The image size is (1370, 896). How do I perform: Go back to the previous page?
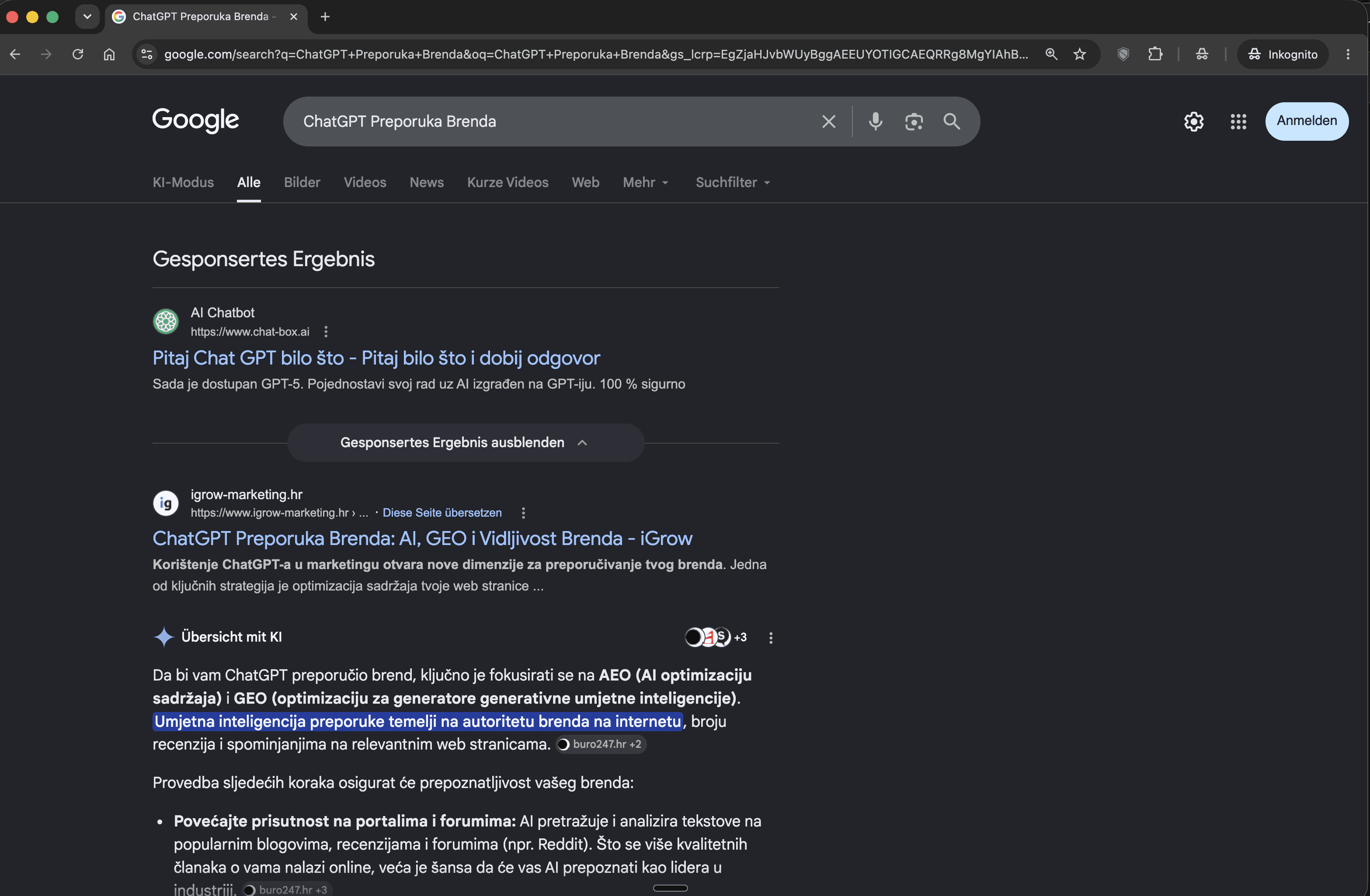point(16,54)
